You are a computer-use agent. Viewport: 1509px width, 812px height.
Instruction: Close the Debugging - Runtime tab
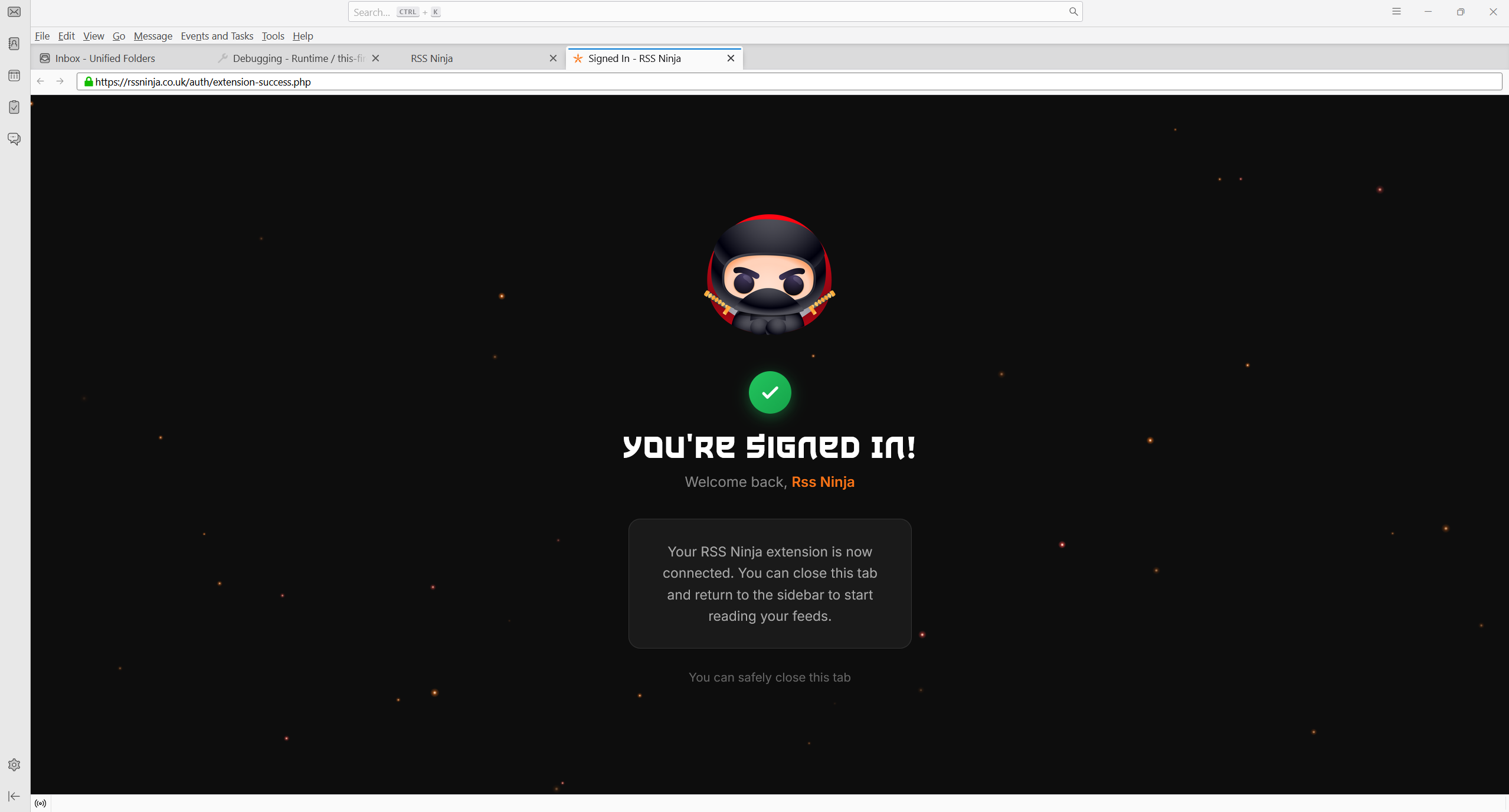point(376,58)
